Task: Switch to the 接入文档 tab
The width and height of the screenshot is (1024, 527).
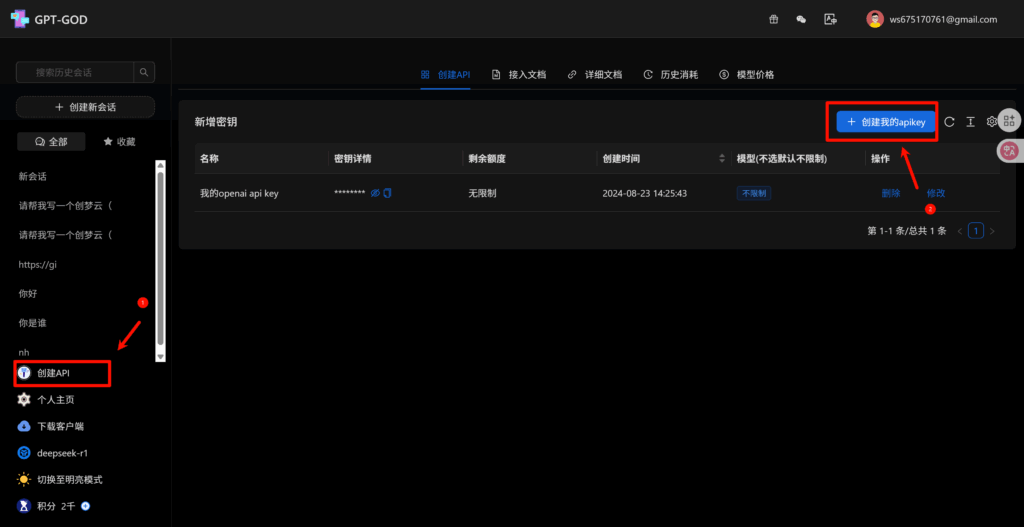Action: click(519, 75)
